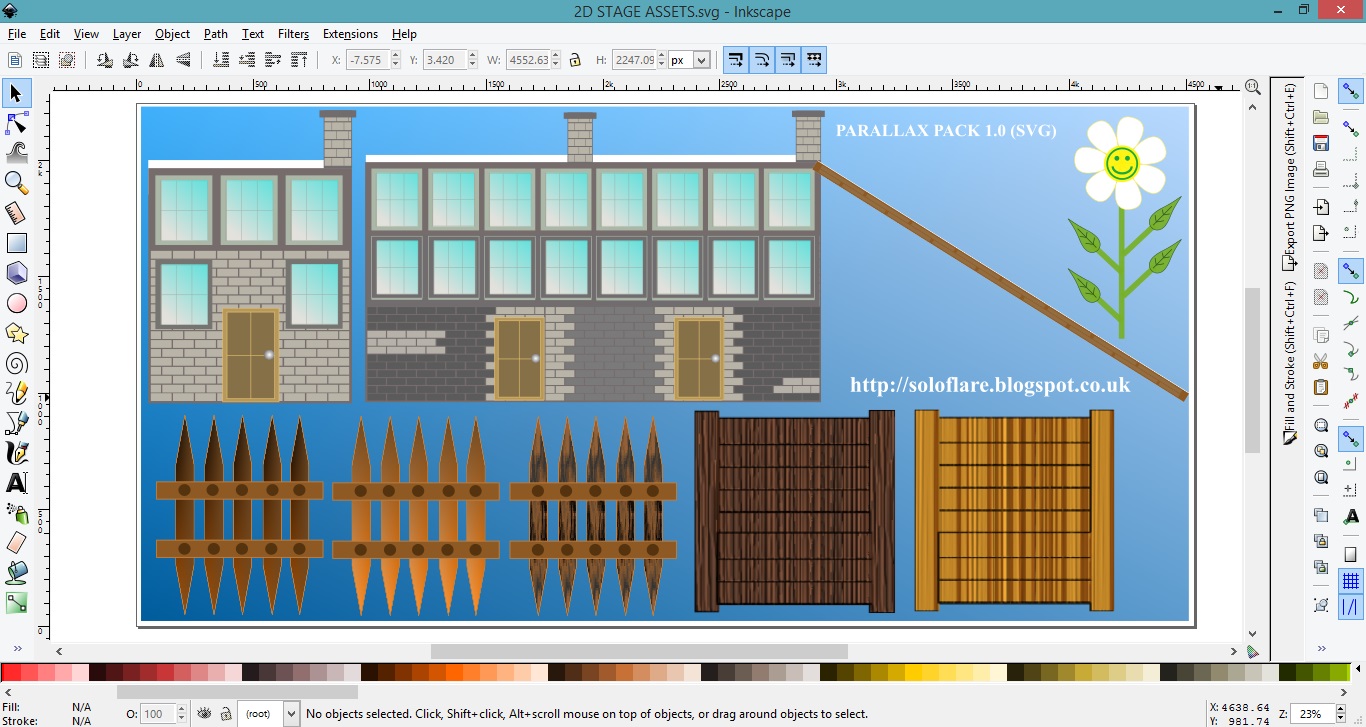Select the Text tool

coord(16,483)
